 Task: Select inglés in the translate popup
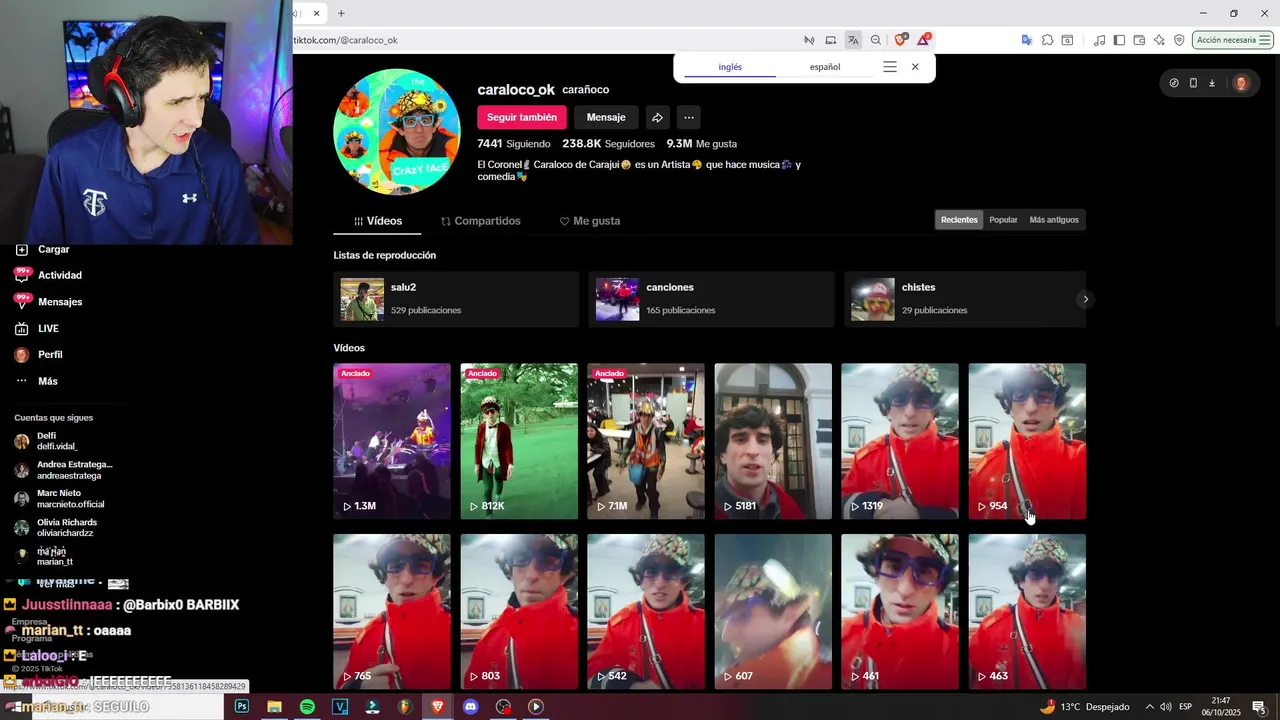(730, 67)
